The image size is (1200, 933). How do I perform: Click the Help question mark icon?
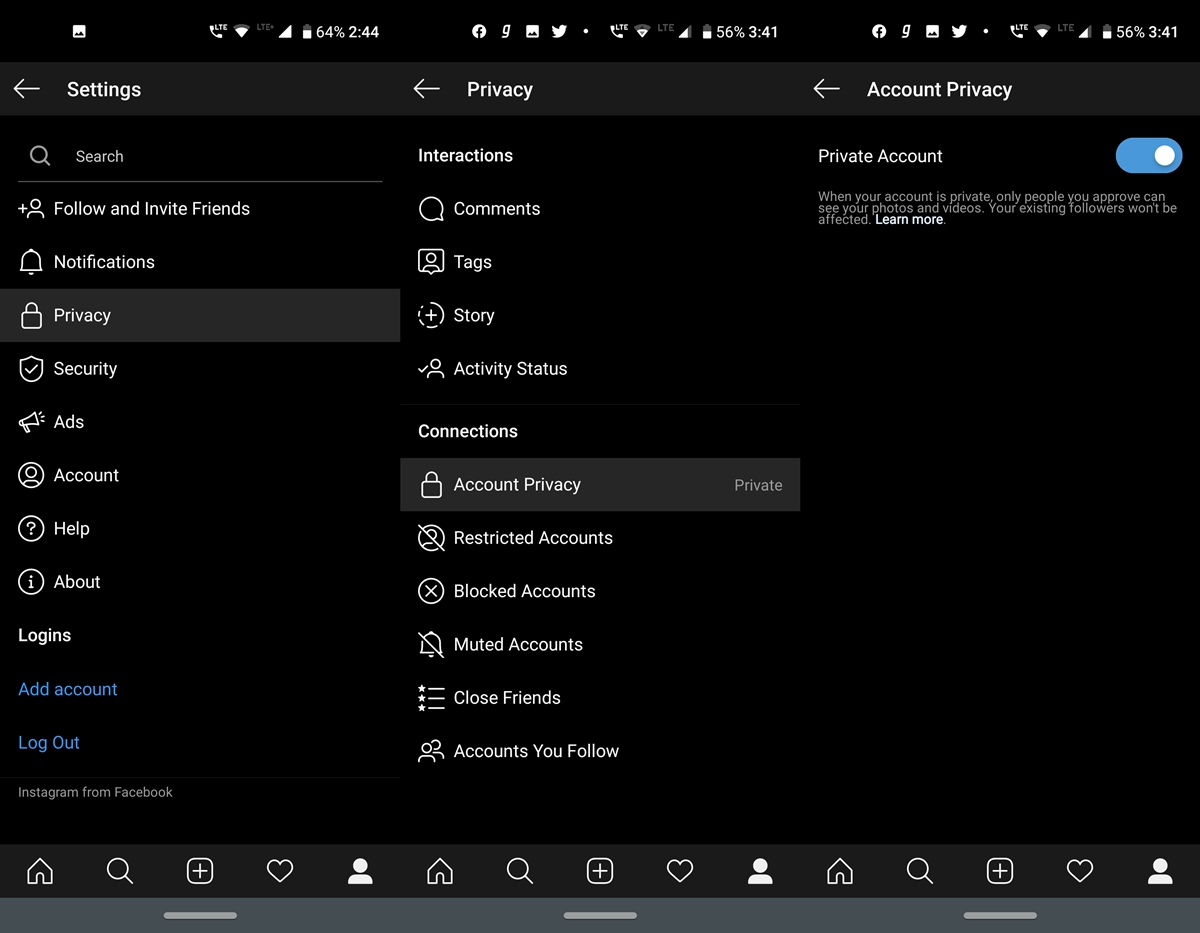click(31, 528)
